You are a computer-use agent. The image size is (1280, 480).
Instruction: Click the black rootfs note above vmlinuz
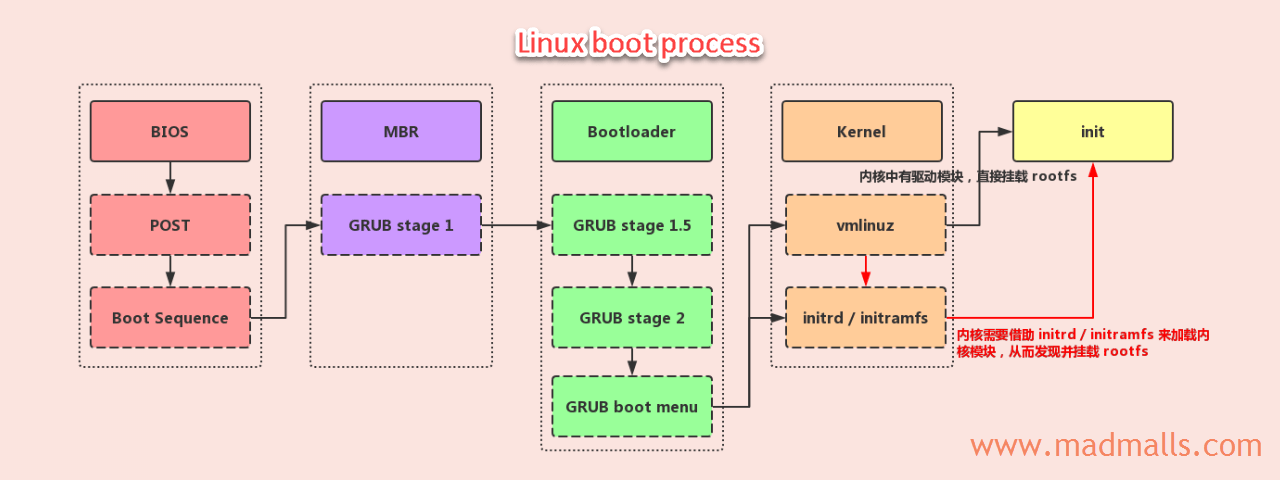point(968,176)
